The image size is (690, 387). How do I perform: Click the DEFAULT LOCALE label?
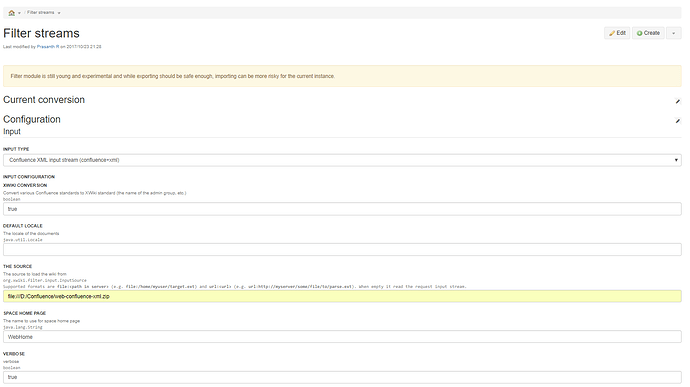pyautogui.click(x=23, y=226)
